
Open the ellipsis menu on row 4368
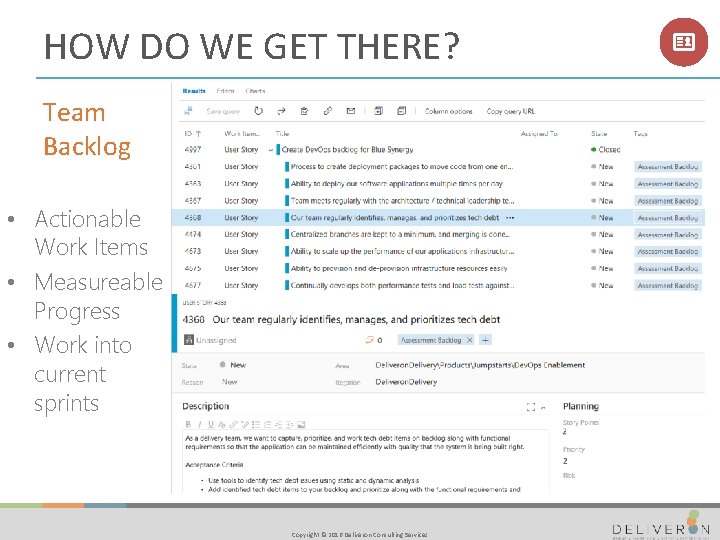(x=510, y=218)
